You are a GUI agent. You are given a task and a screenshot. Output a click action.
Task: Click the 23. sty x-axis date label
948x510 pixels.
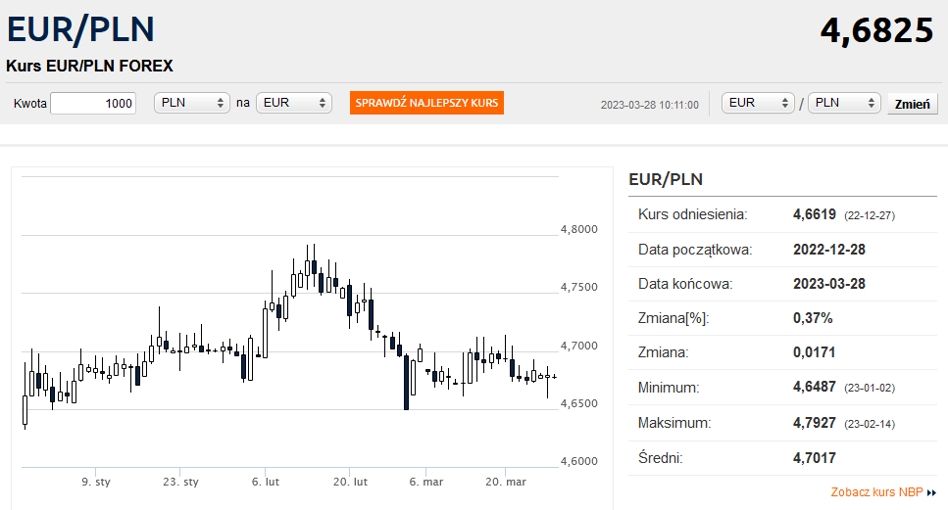point(180,482)
